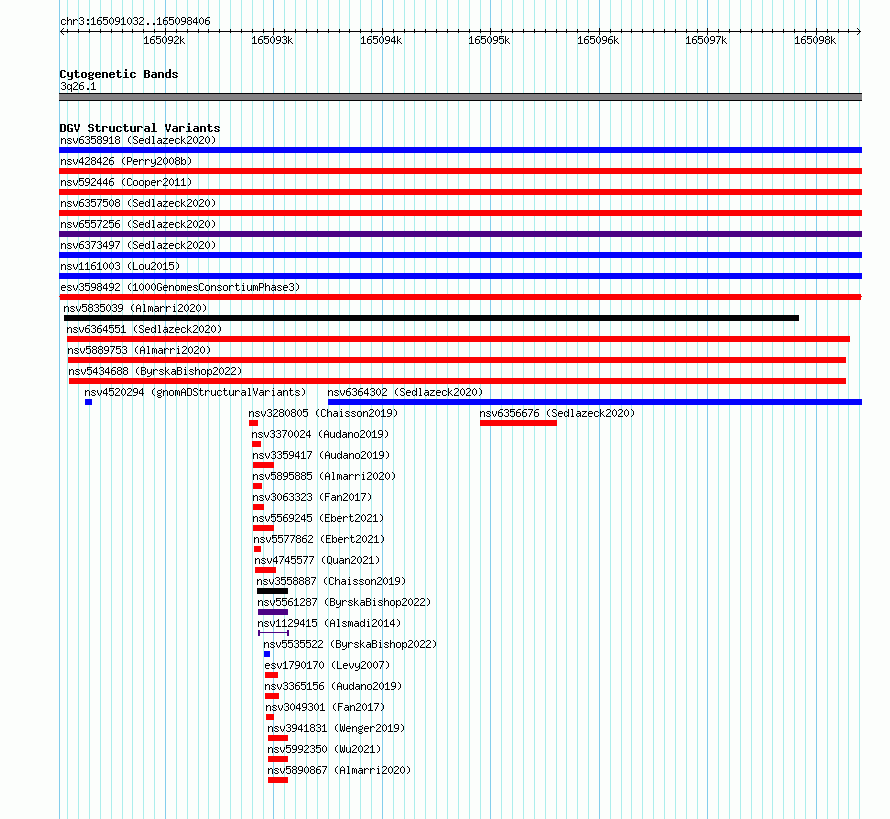Open nsv5992350 (Wu2021) label
This screenshot has height=819, width=890.
click(x=324, y=749)
